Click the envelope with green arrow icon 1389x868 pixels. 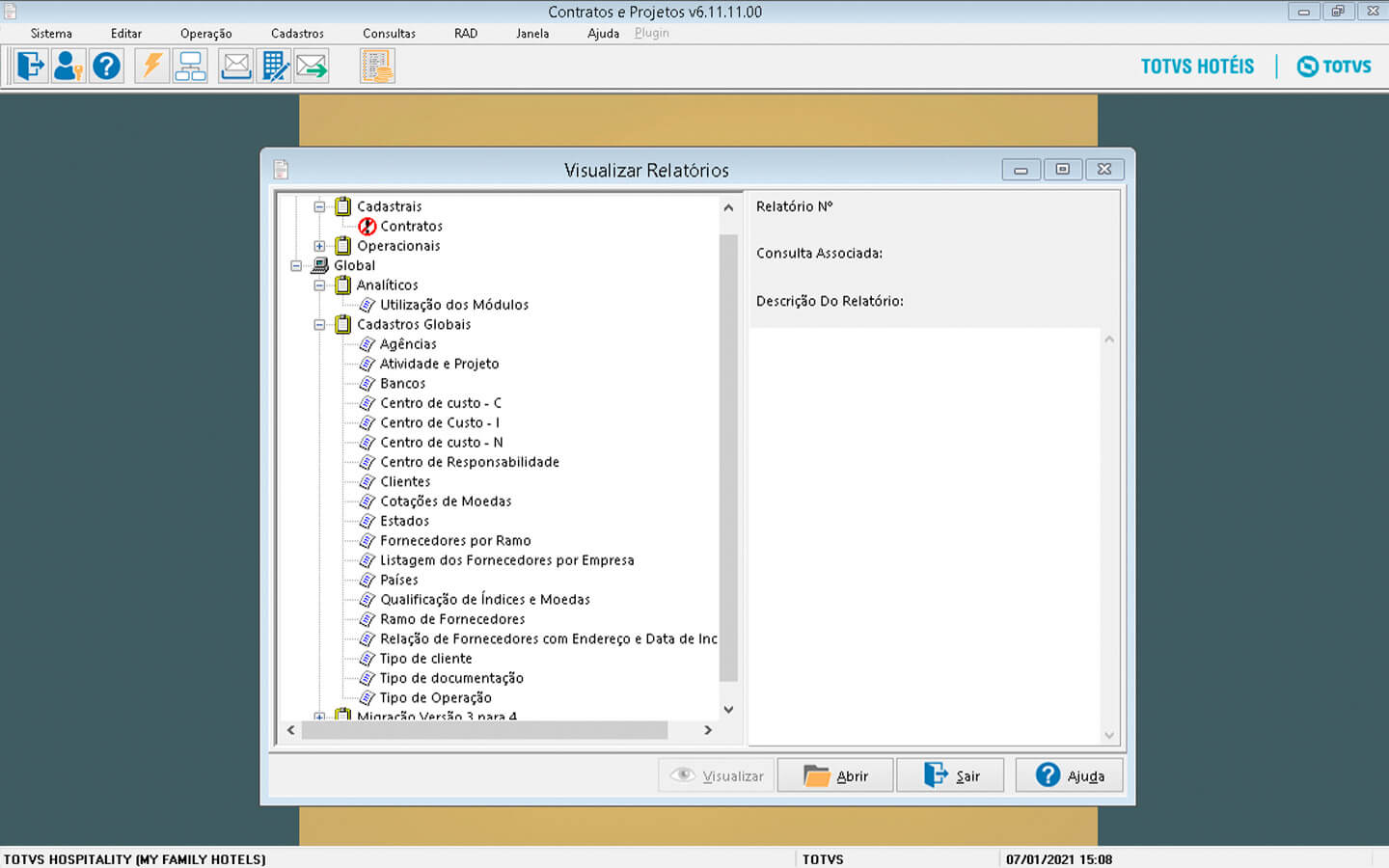pos(312,67)
